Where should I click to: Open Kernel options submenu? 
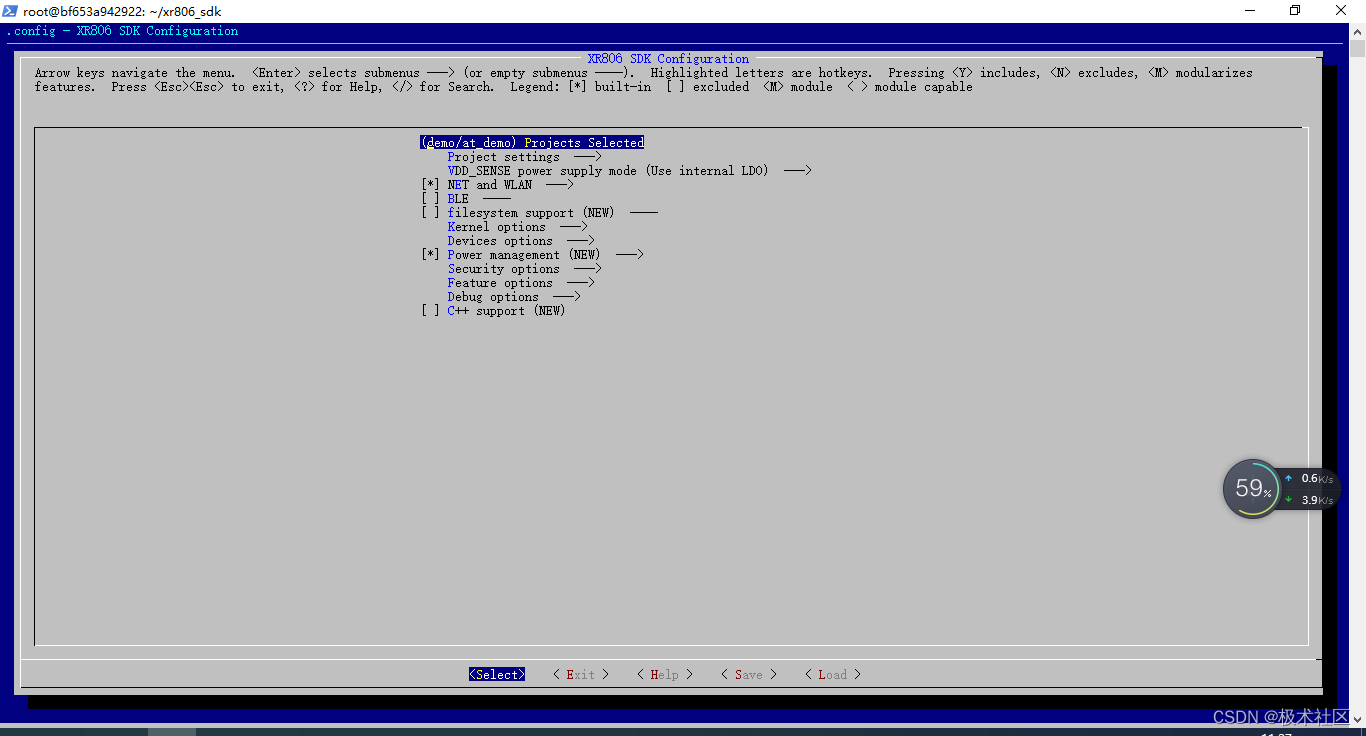point(517,227)
